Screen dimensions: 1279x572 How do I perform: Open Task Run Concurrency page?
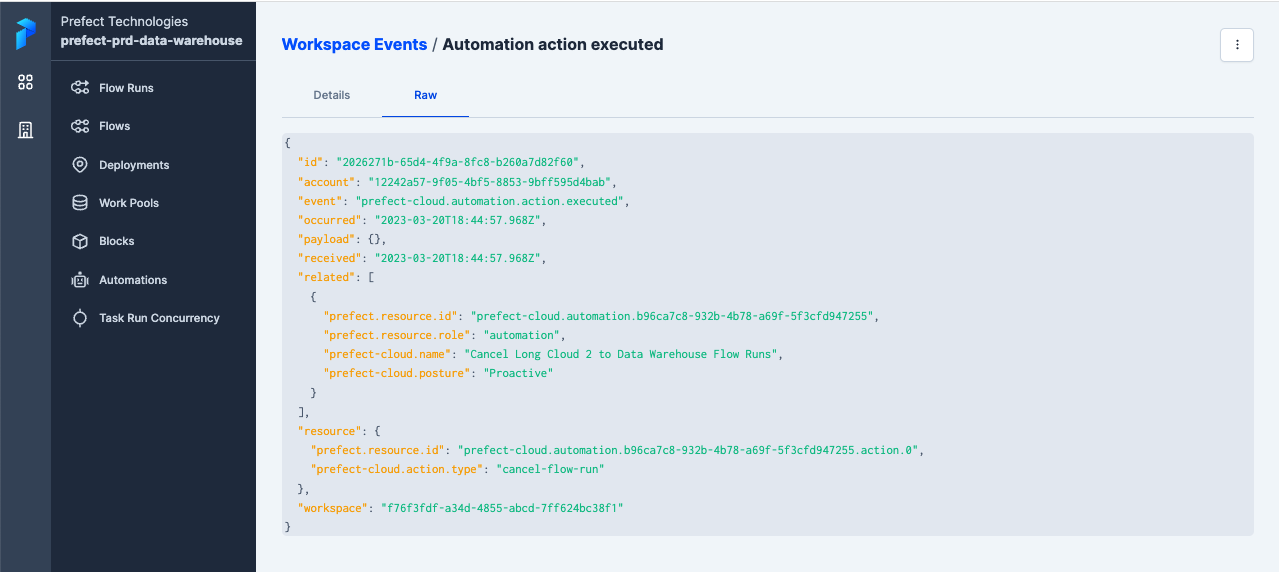(x=159, y=318)
